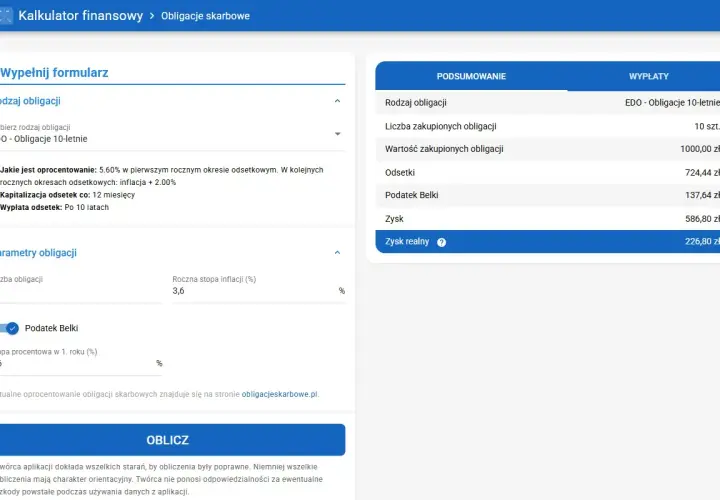Click the Rodzaj obligacji summary row
The height and width of the screenshot is (500, 720).
tap(548, 102)
